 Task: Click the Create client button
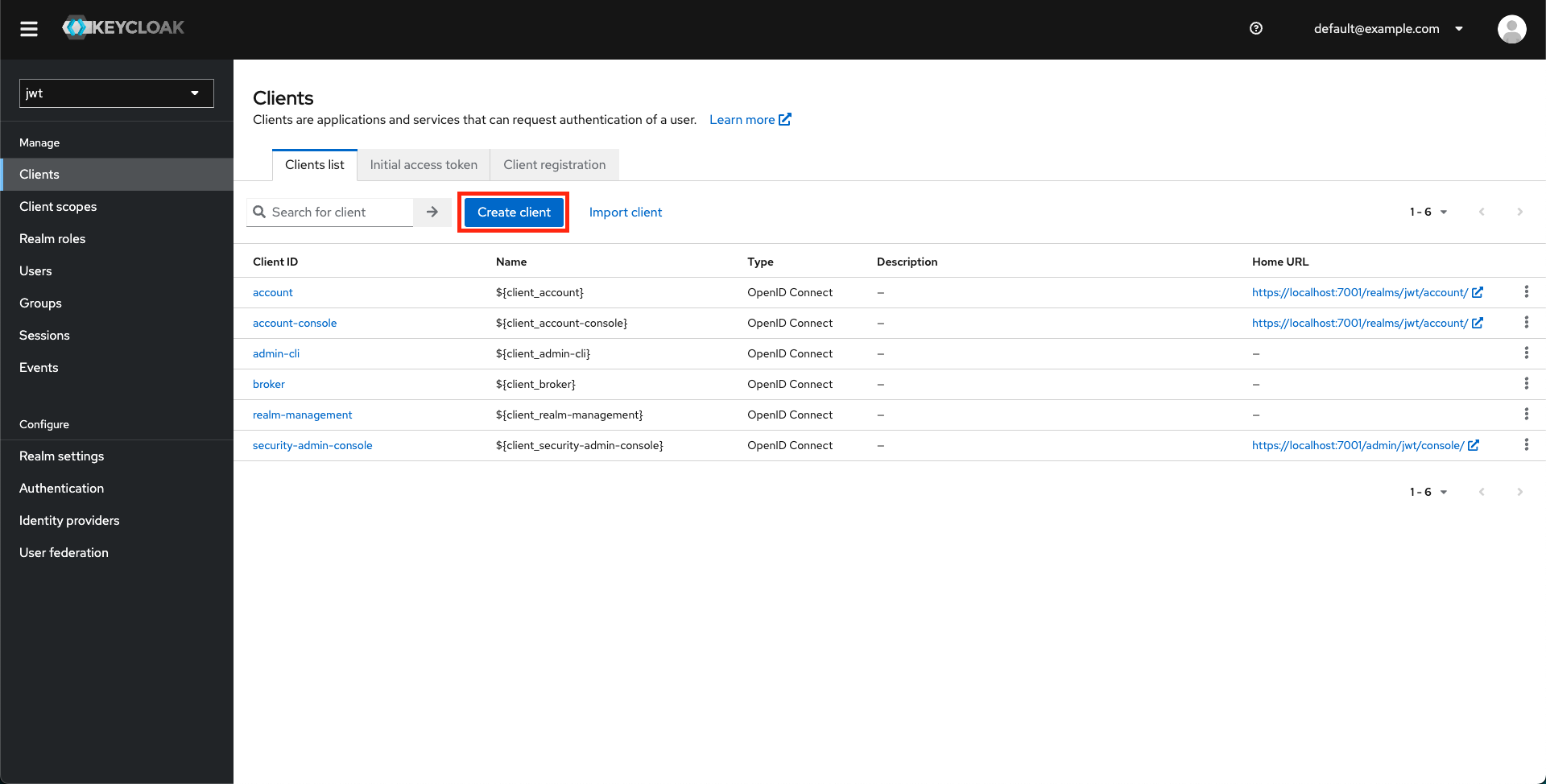pyautogui.click(x=513, y=212)
